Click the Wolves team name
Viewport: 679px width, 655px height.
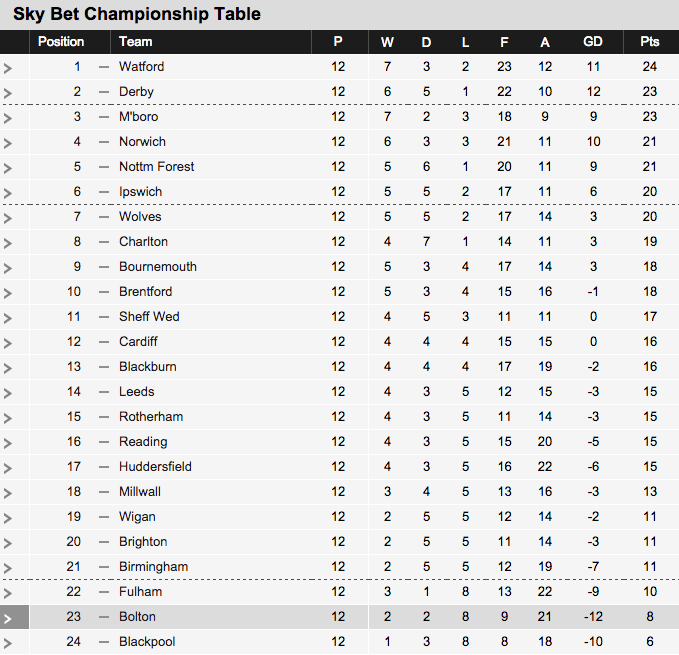coord(140,216)
